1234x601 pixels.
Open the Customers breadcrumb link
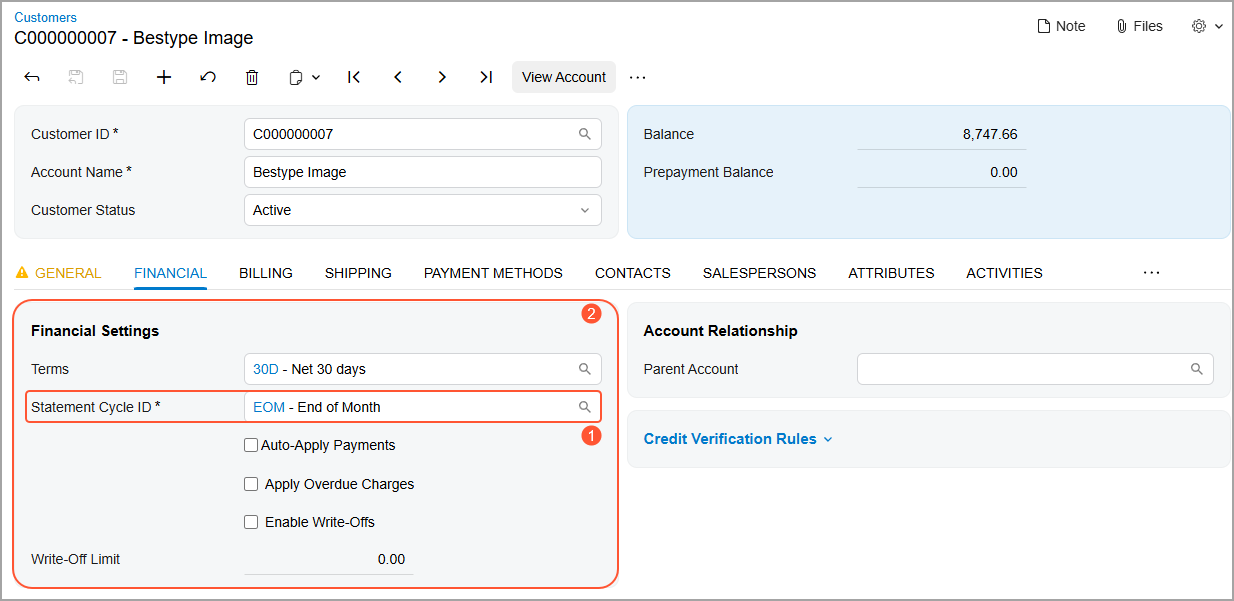(45, 17)
